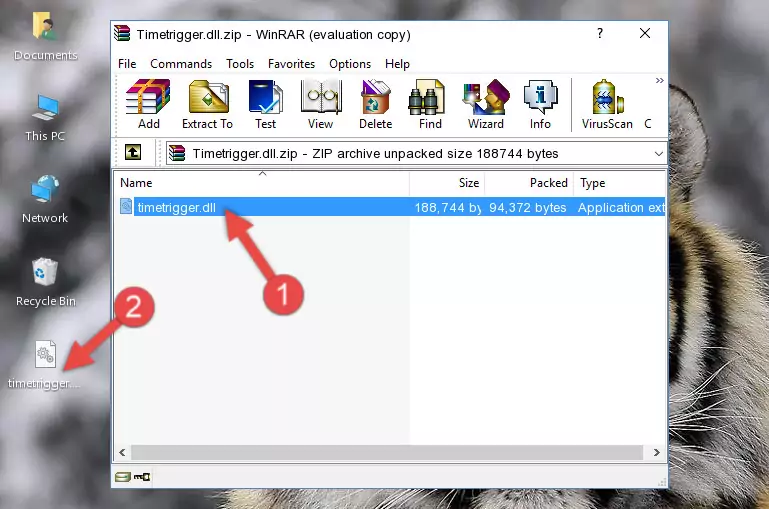Image resolution: width=769 pixels, height=509 pixels.
Task: Select the This PC desktop icon
Action: point(45,118)
